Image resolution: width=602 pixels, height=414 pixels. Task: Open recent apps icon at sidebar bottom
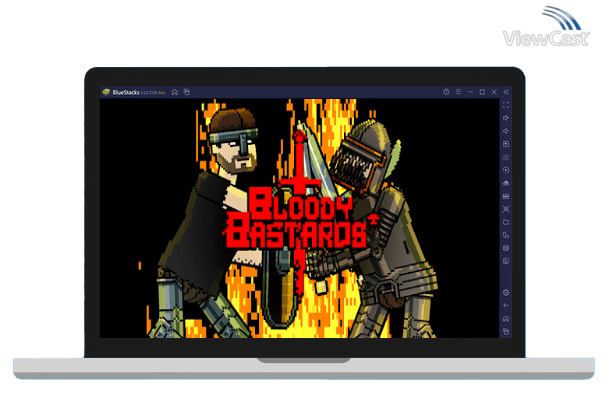tap(506, 331)
